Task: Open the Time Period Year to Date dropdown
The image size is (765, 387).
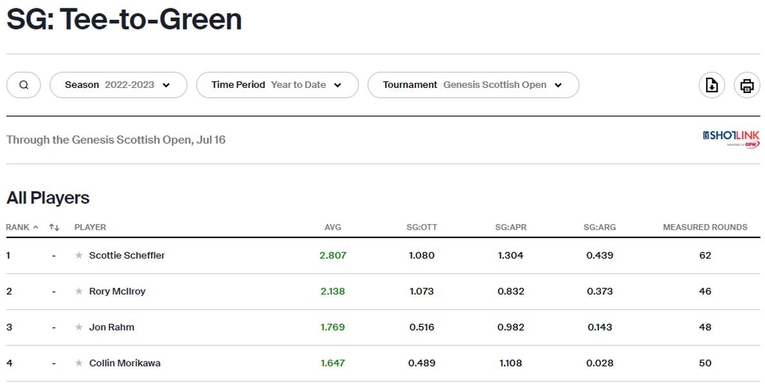Action: pyautogui.click(x=277, y=85)
